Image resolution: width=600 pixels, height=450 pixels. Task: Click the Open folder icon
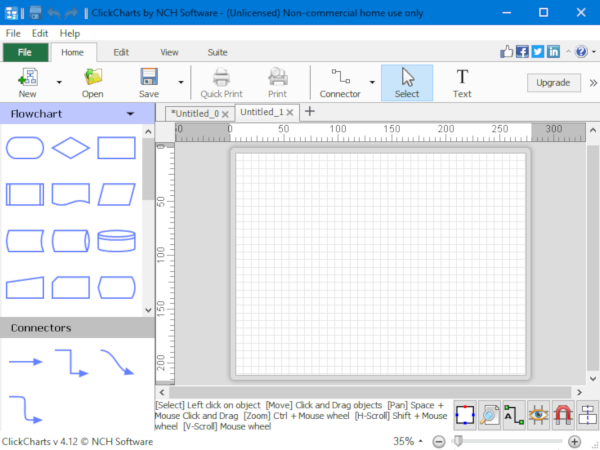click(92, 83)
